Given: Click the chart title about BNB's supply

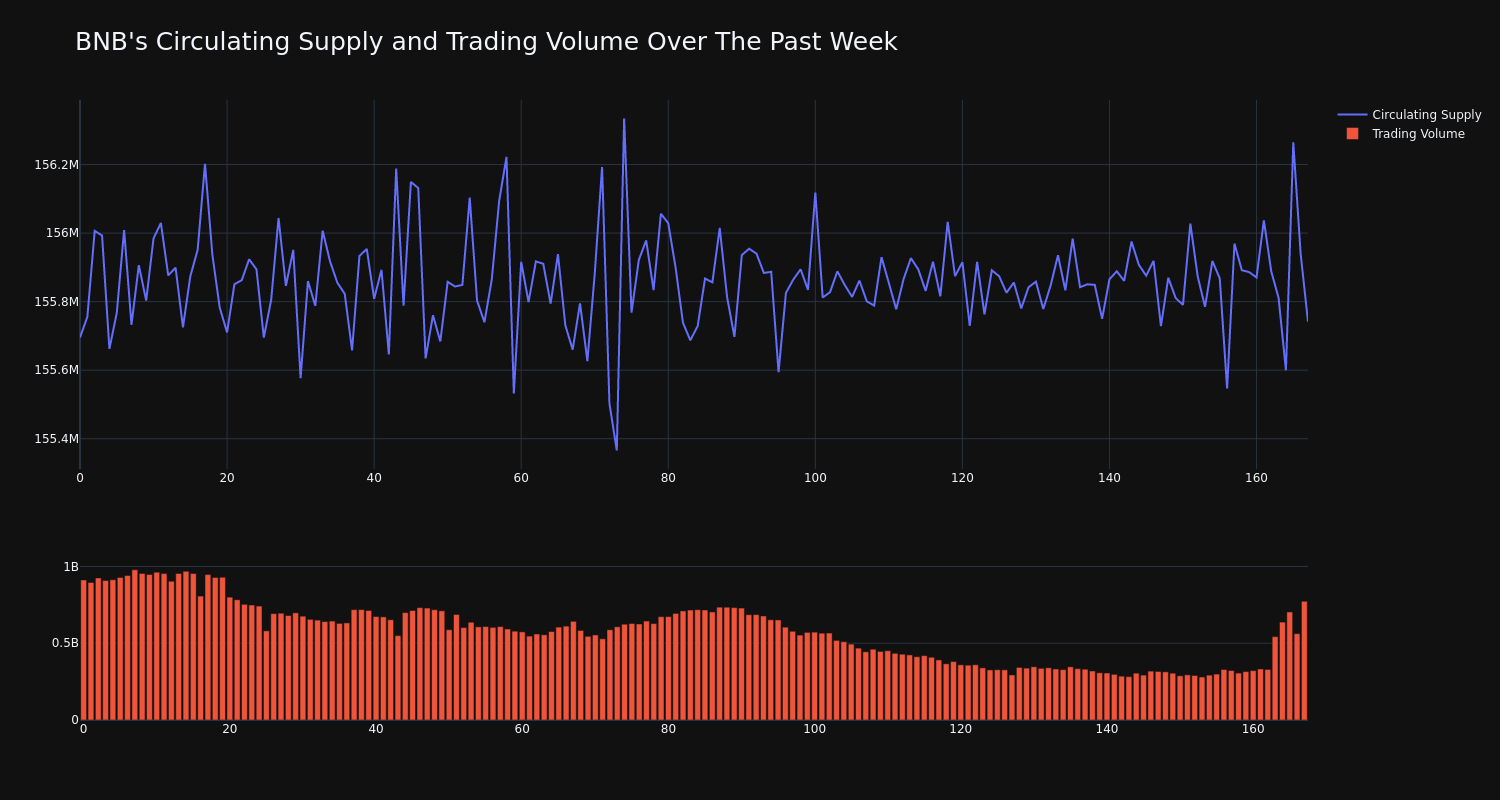Looking at the screenshot, I should click(x=486, y=42).
